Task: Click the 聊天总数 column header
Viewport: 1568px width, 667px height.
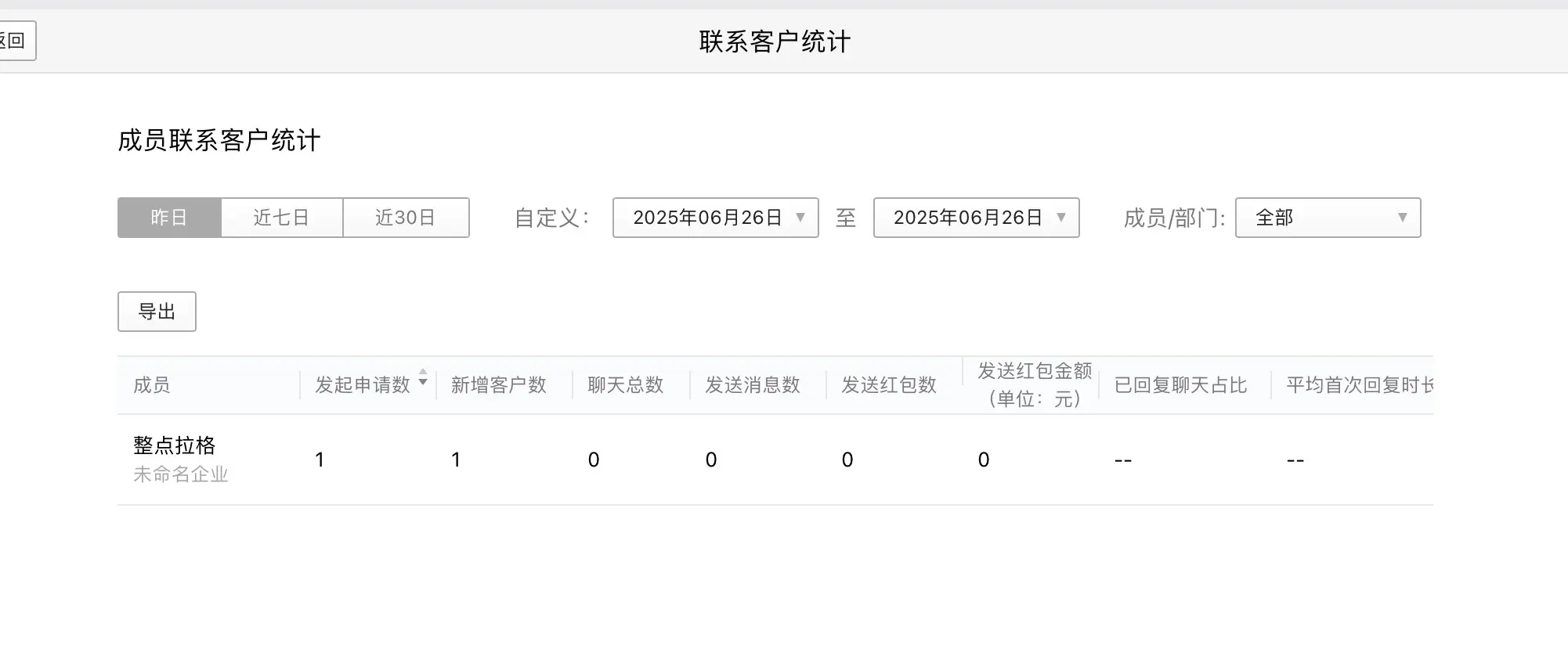Action: point(626,385)
